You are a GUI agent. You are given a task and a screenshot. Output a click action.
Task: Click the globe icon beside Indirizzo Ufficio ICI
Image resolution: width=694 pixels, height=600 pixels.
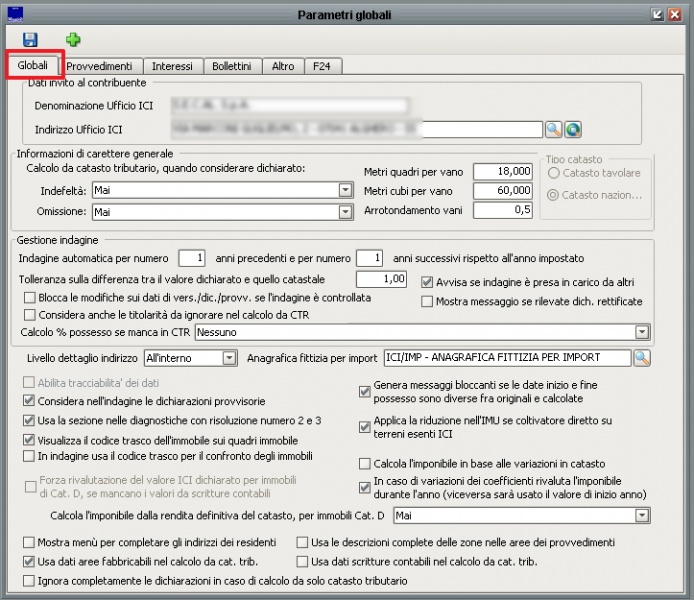pyautogui.click(x=573, y=129)
